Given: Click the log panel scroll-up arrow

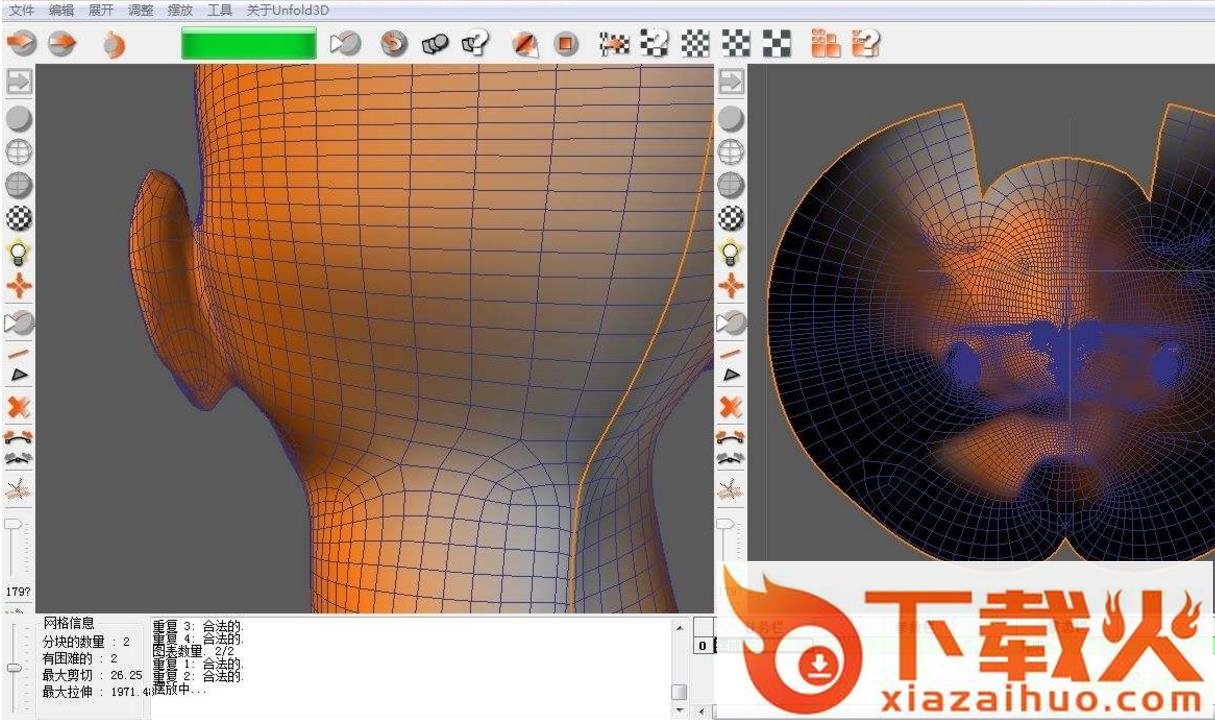Looking at the screenshot, I should click(680, 628).
